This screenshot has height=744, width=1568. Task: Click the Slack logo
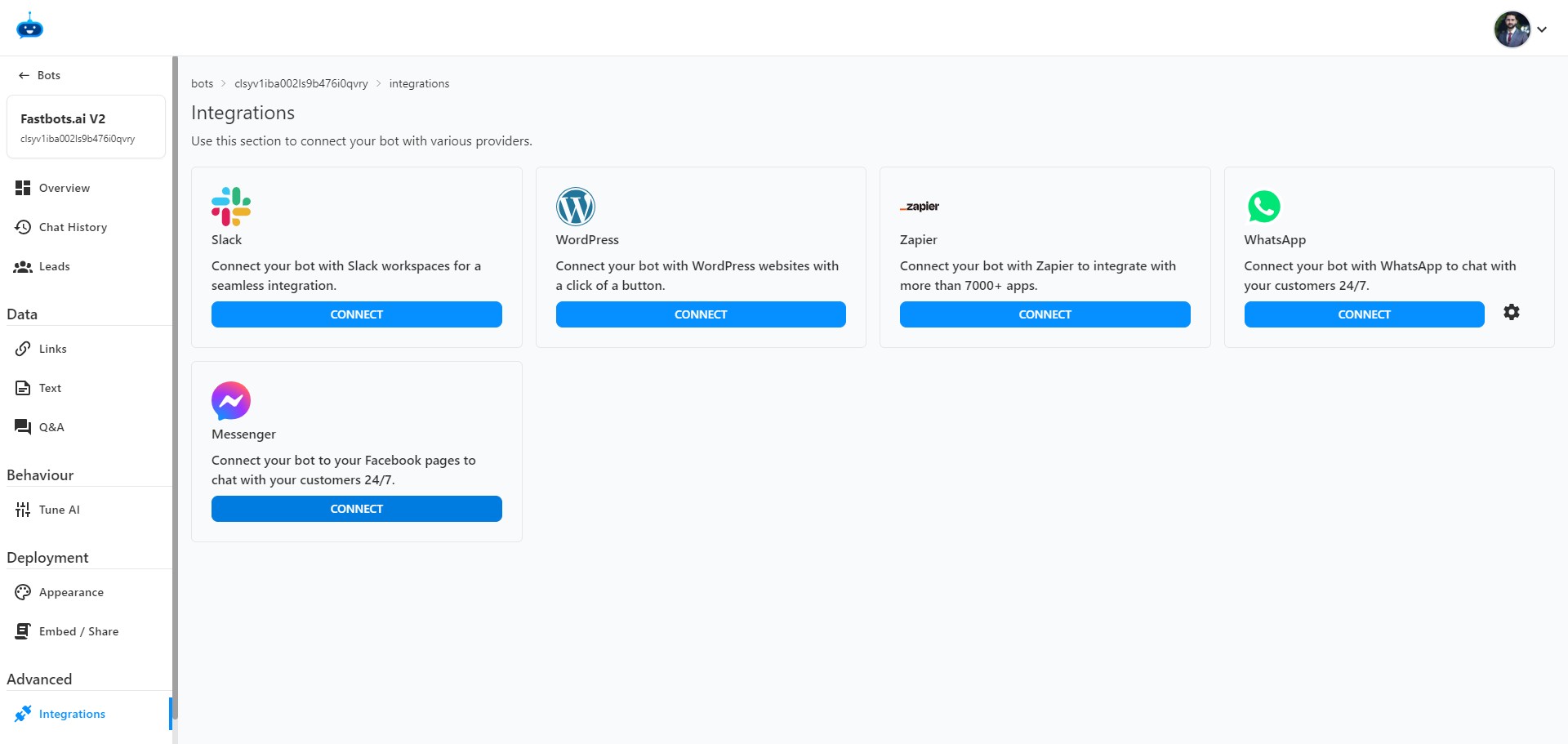[x=231, y=207]
